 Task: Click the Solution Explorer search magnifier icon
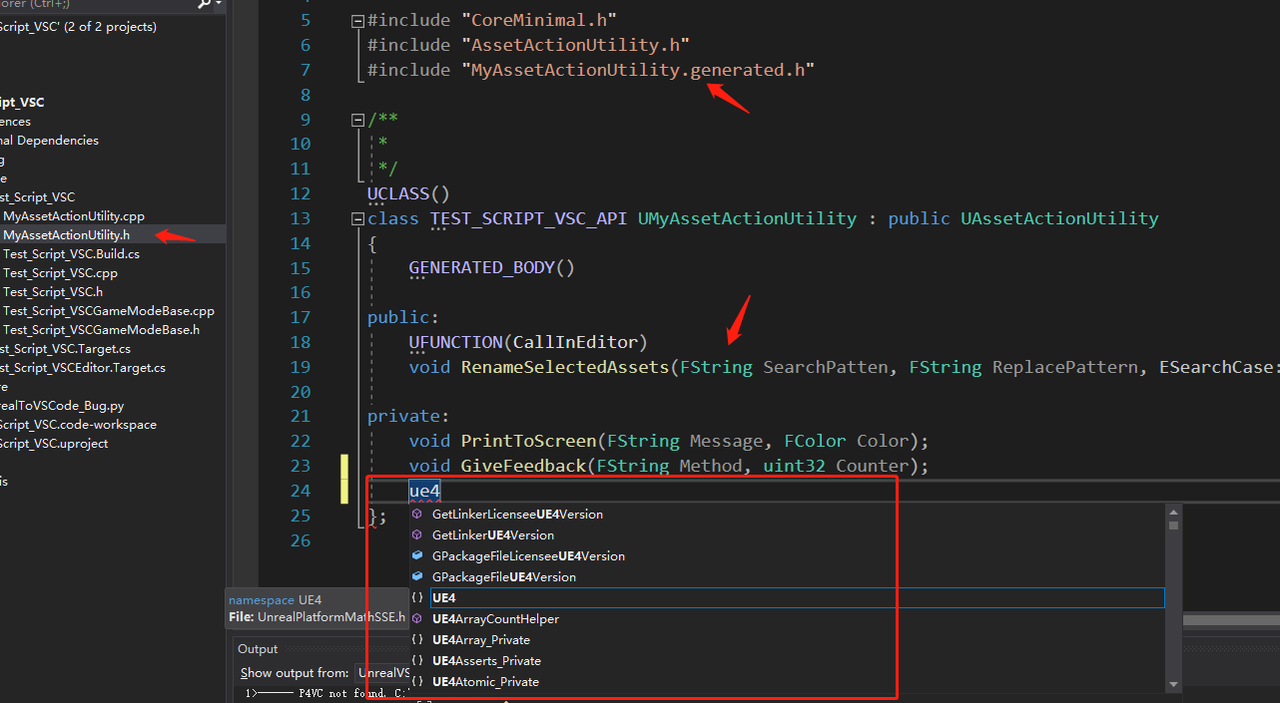click(x=205, y=5)
